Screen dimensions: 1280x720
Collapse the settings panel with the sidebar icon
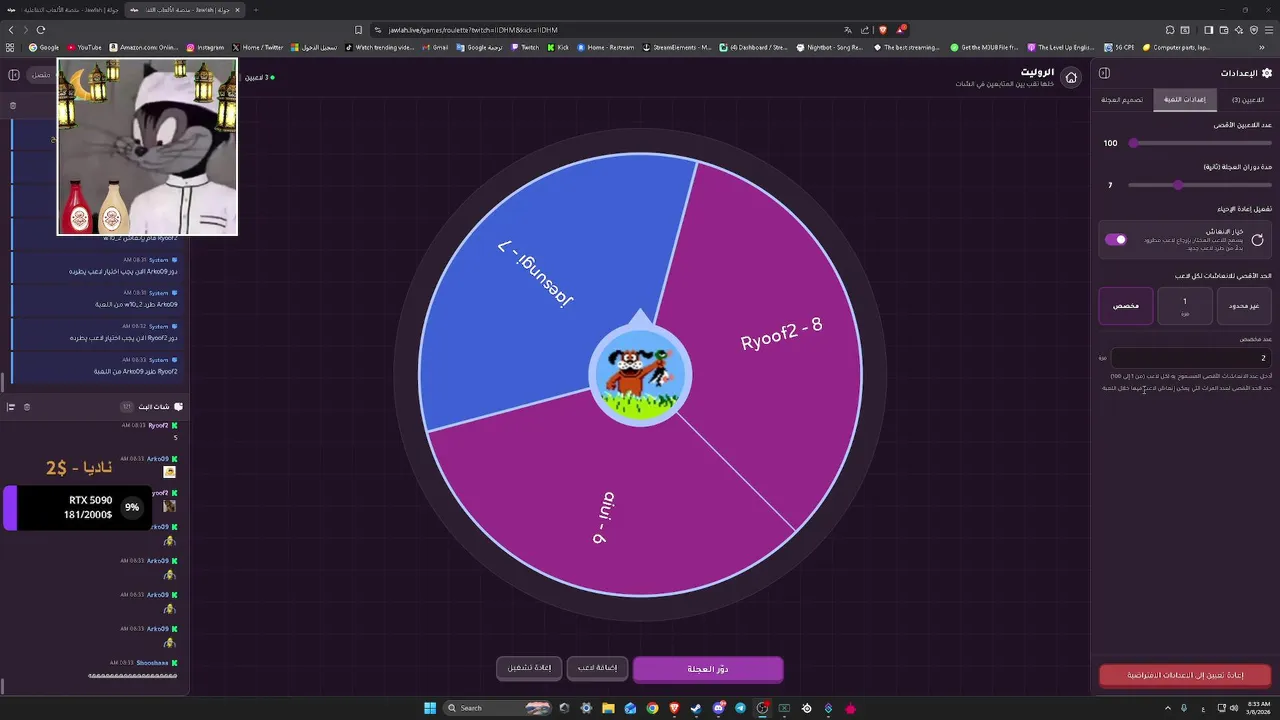[1104, 73]
